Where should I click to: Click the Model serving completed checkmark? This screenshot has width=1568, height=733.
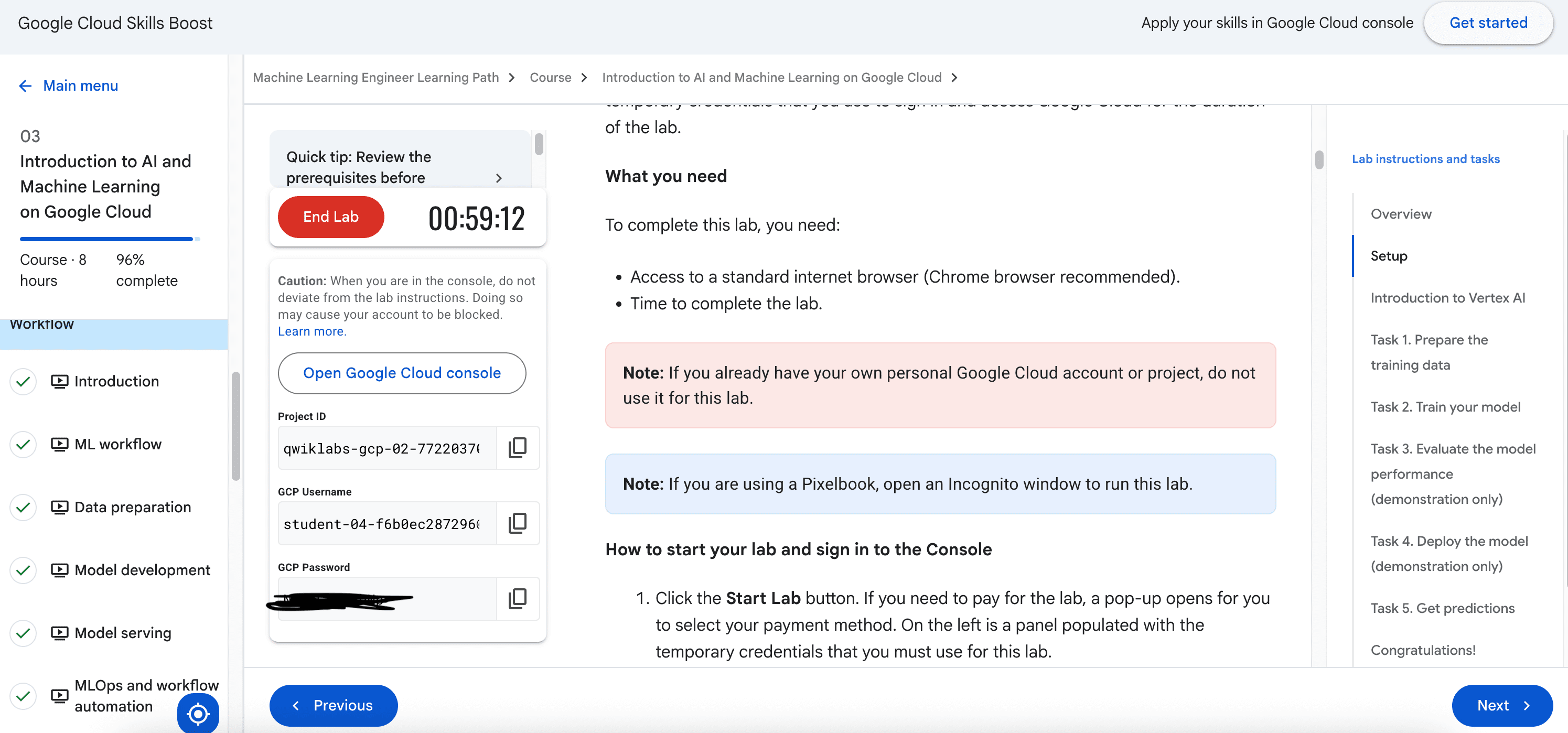pyautogui.click(x=23, y=632)
